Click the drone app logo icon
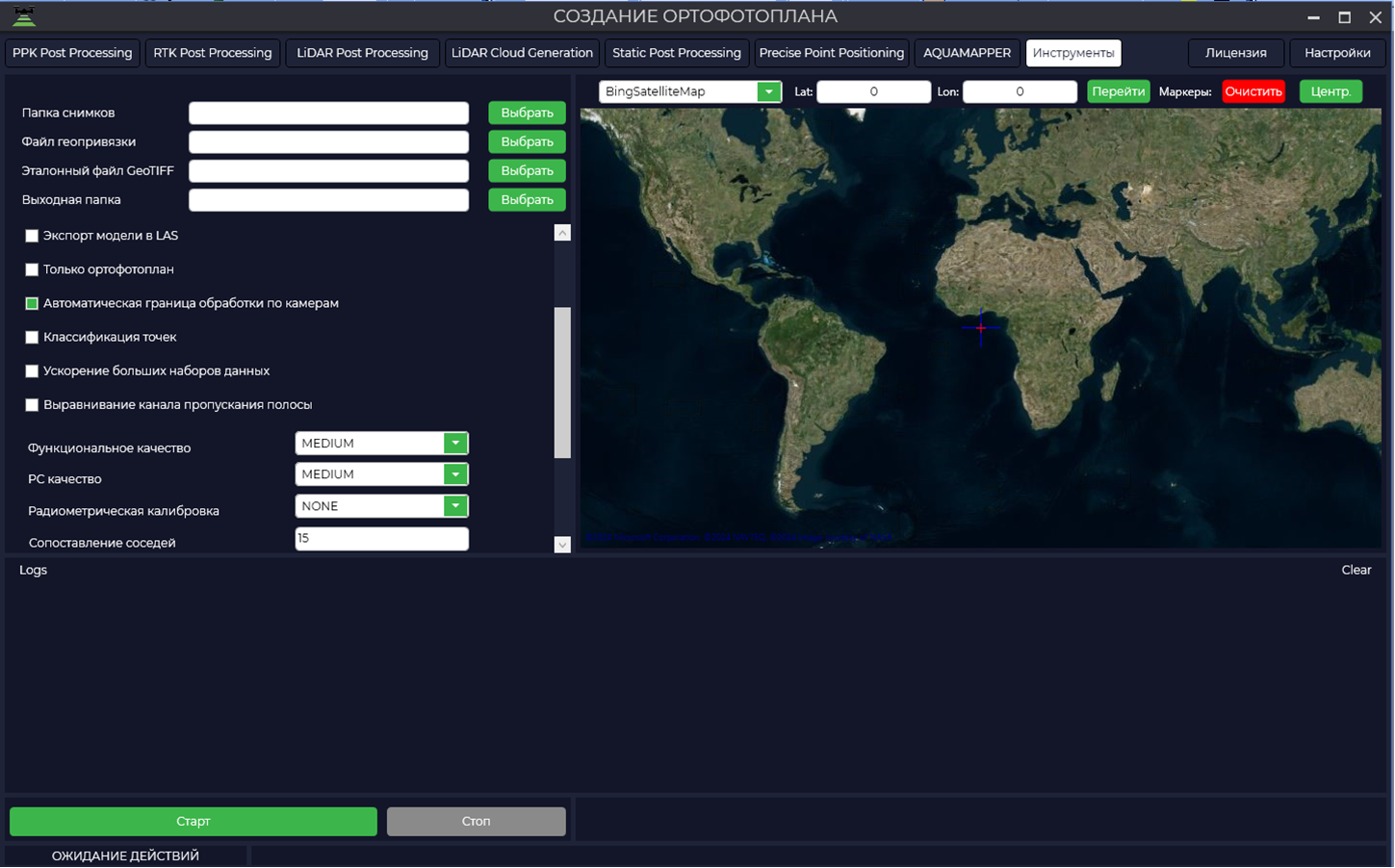1395x868 pixels. point(24,16)
